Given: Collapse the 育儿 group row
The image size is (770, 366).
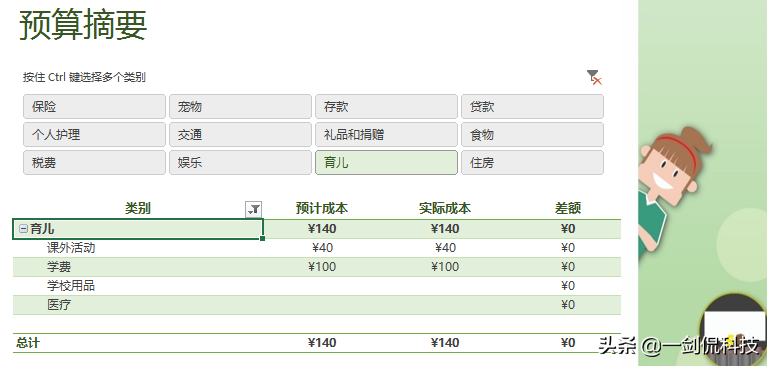Looking at the screenshot, I should (23, 228).
